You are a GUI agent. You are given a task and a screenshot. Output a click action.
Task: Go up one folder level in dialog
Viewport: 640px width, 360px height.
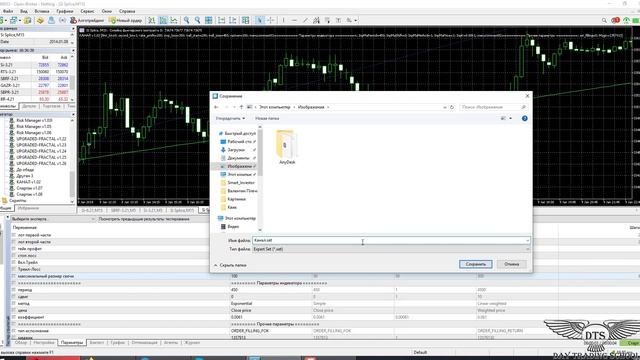coord(241,107)
